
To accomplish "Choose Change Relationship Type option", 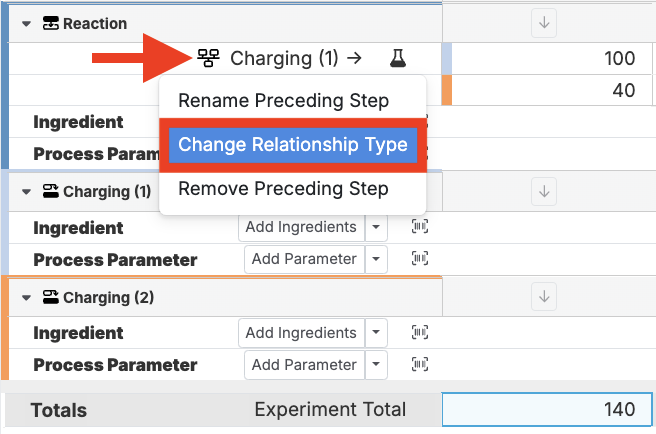I will coord(293,145).
